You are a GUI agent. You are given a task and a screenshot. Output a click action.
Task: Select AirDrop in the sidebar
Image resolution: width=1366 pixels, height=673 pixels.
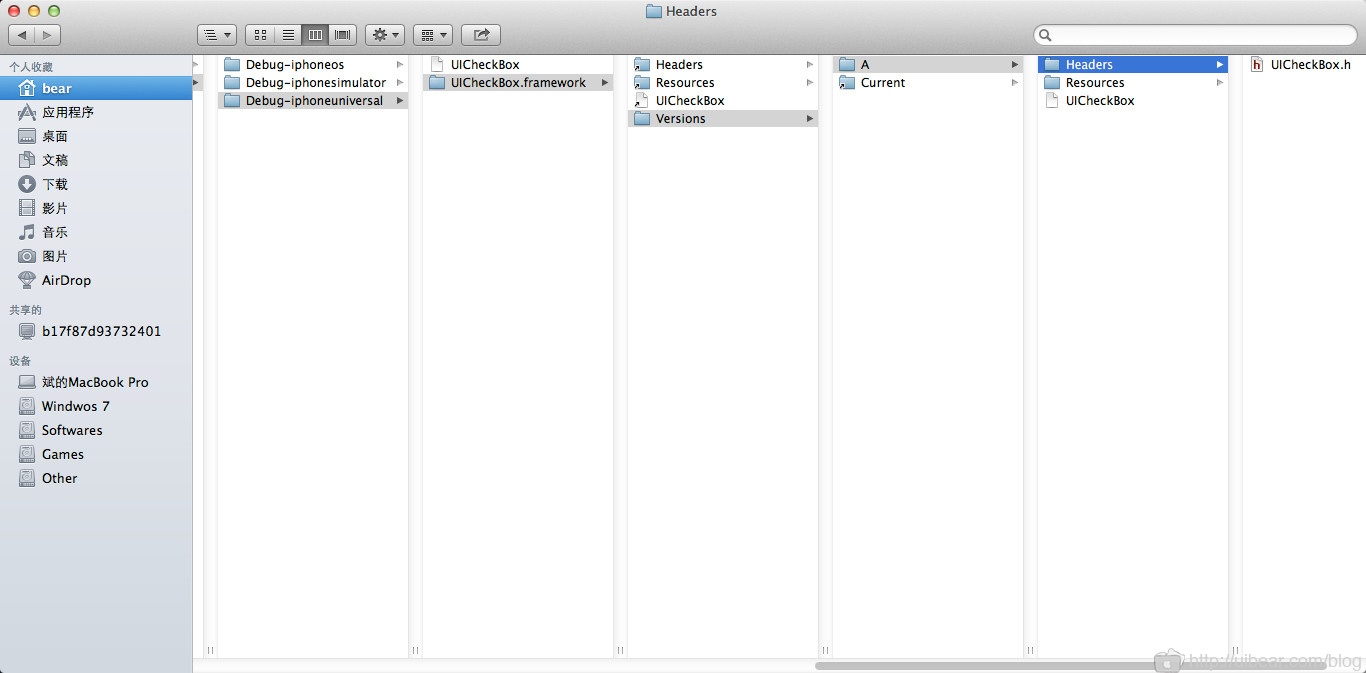pos(66,280)
